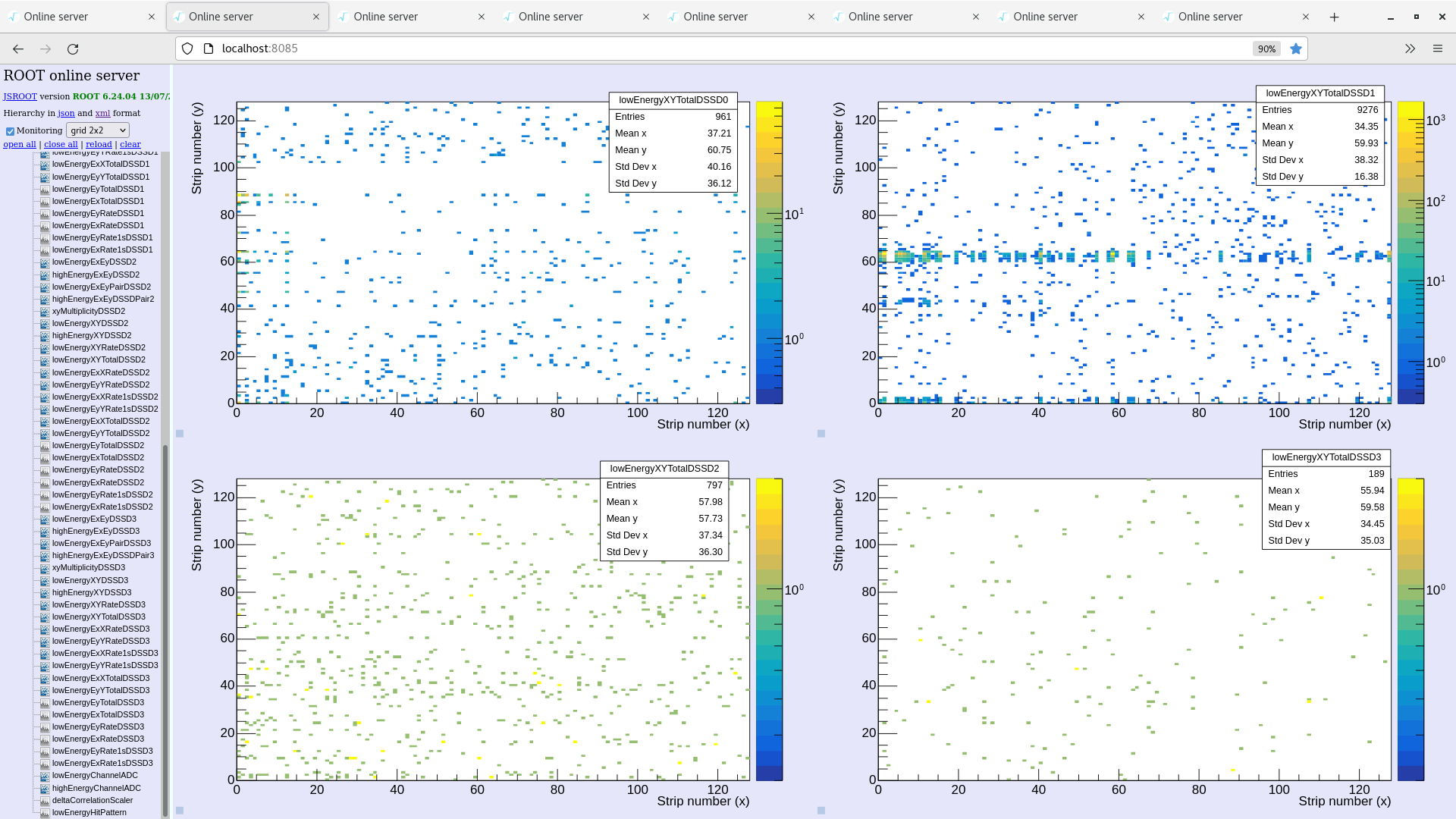This screenshot has width=1456, height=819.
Task: Click the 2D icon beside lowEnergyExEyDSSD3
Action: 45,519
